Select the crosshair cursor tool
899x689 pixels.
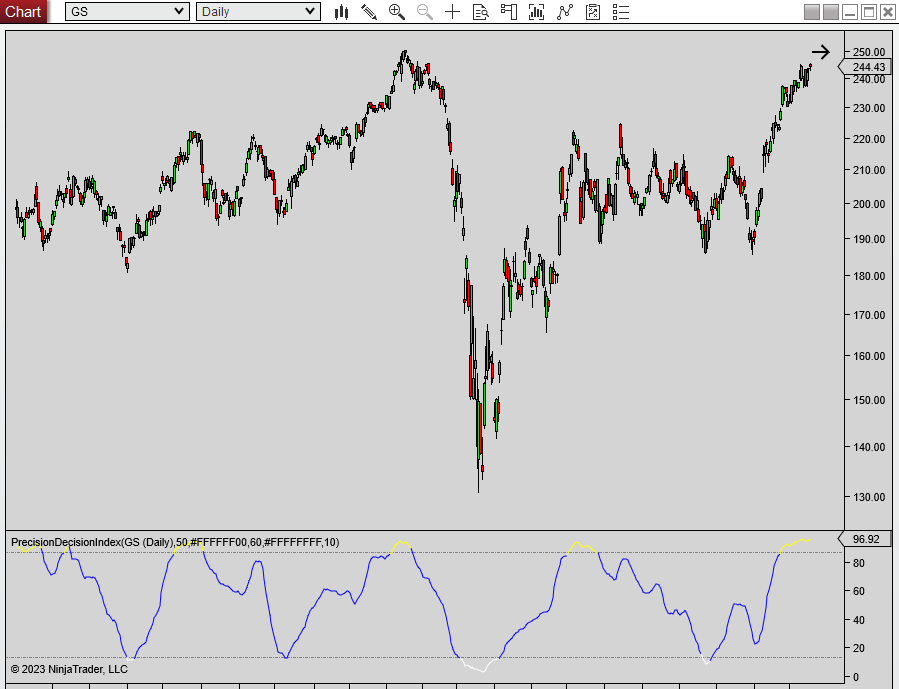click(x=453, y=12)
